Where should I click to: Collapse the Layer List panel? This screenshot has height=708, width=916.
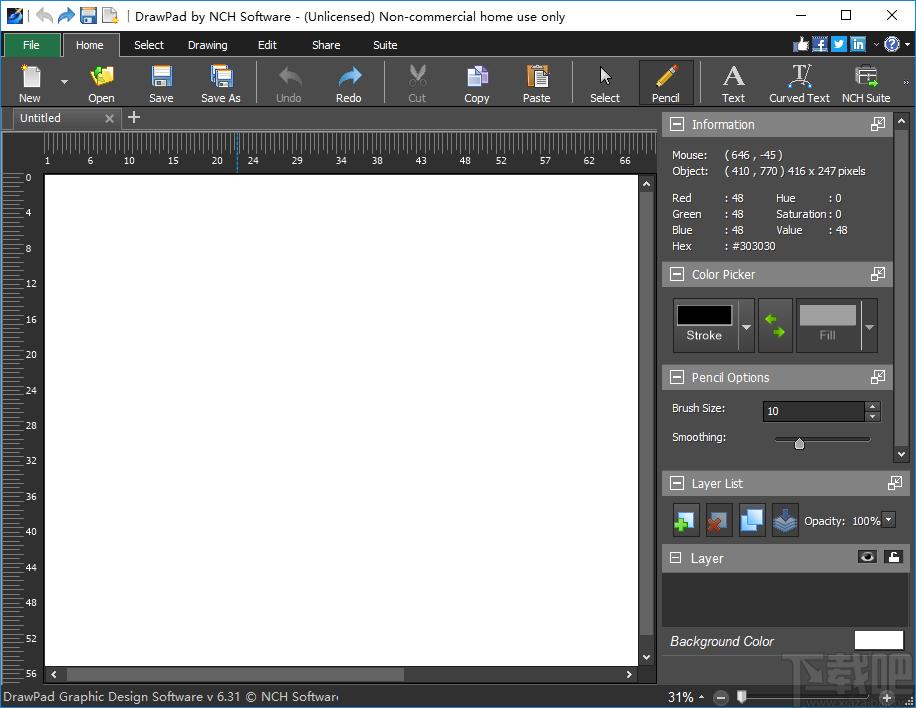click(676, 483)
